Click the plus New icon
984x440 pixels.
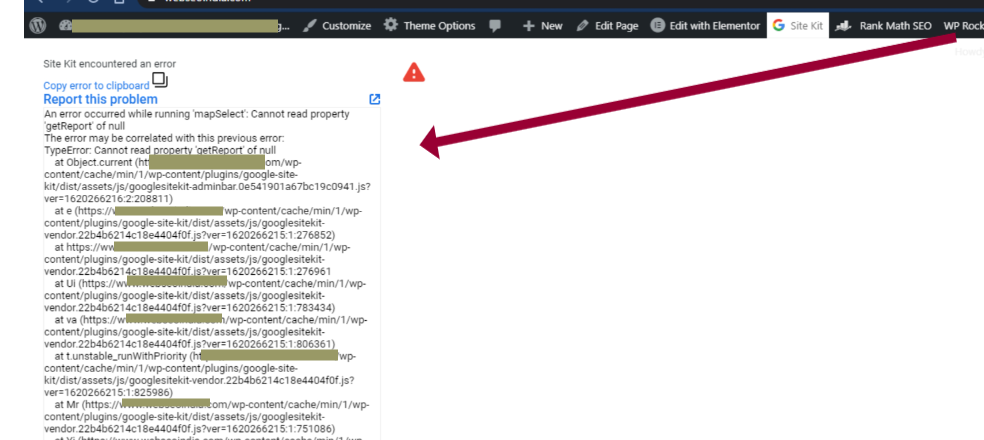pyautogui.click(x=528, y=26)
